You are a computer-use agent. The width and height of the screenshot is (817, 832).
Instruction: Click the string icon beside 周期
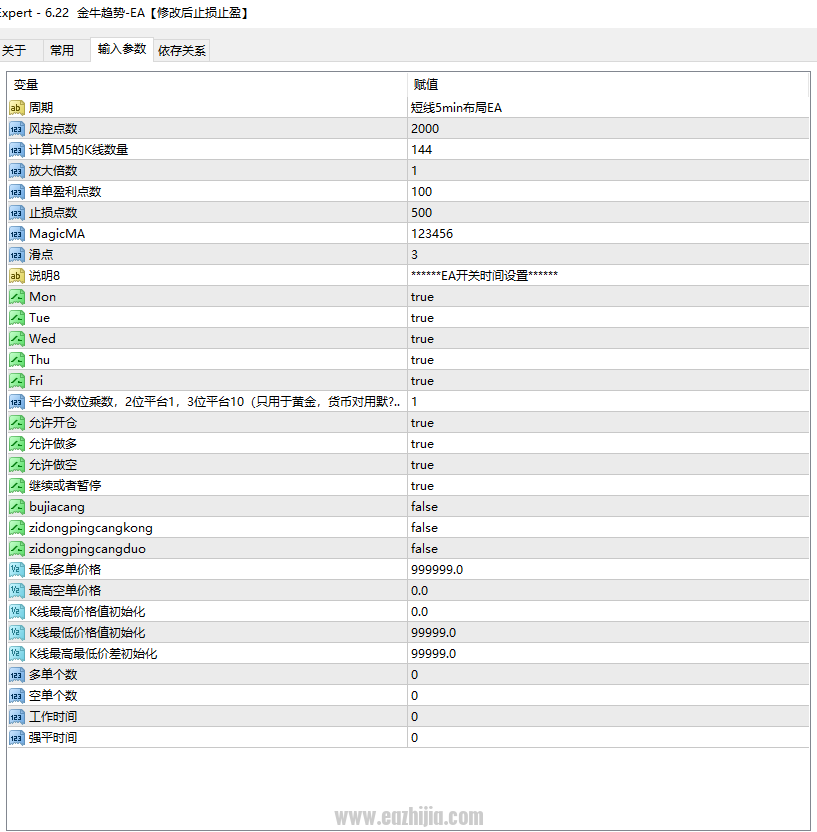16,108
